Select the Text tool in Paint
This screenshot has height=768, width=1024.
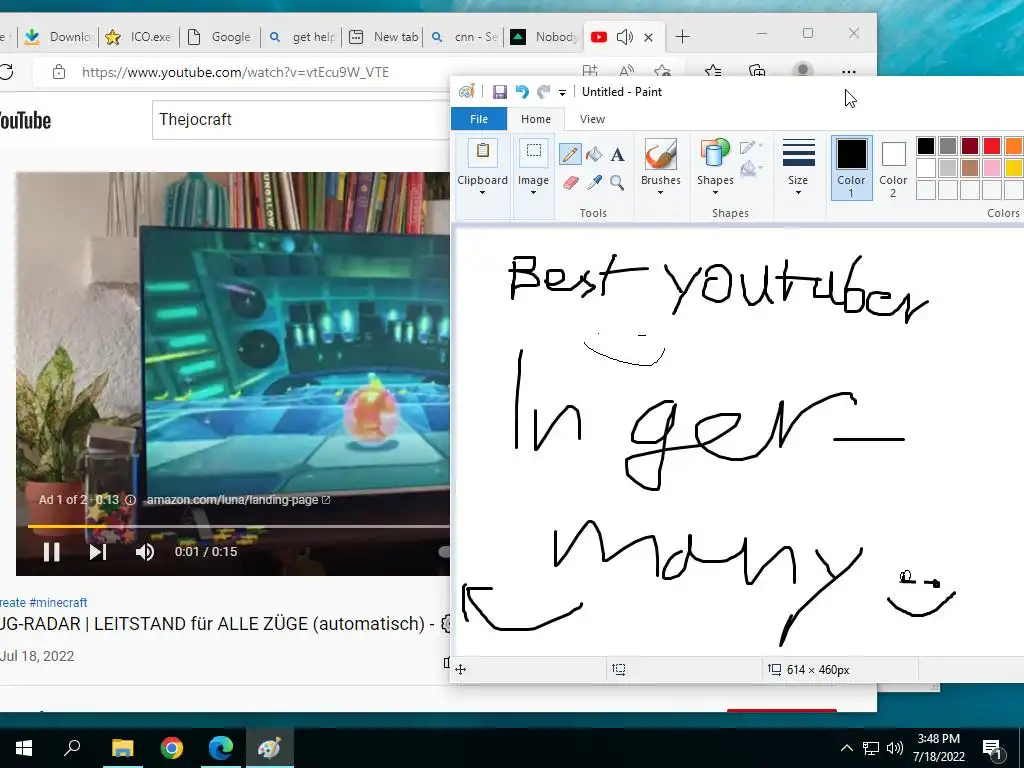(x=617, y=155)
